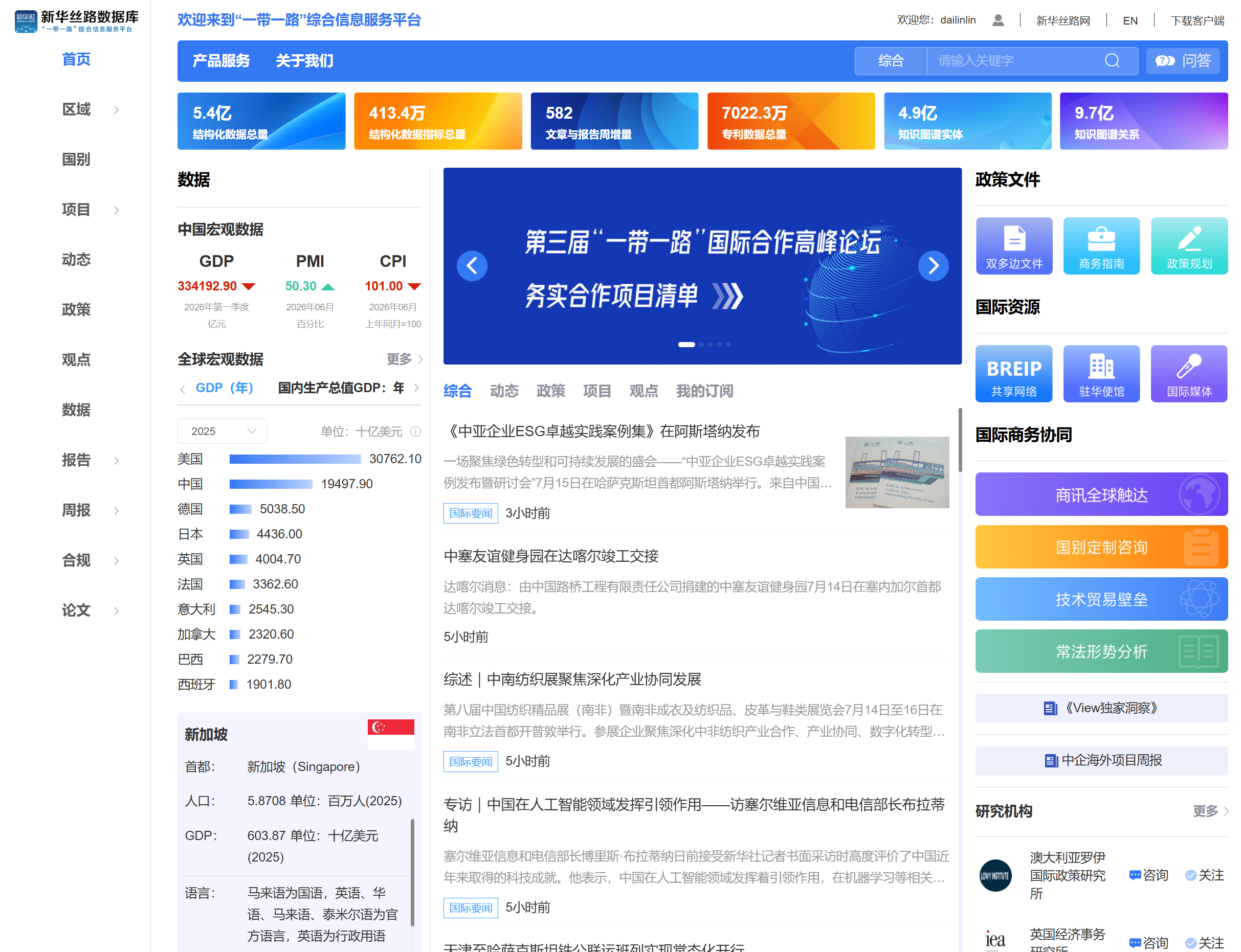Click 关注 for 澳大利亚罗伊国际政策研究所

click(x=1204, y=875)
